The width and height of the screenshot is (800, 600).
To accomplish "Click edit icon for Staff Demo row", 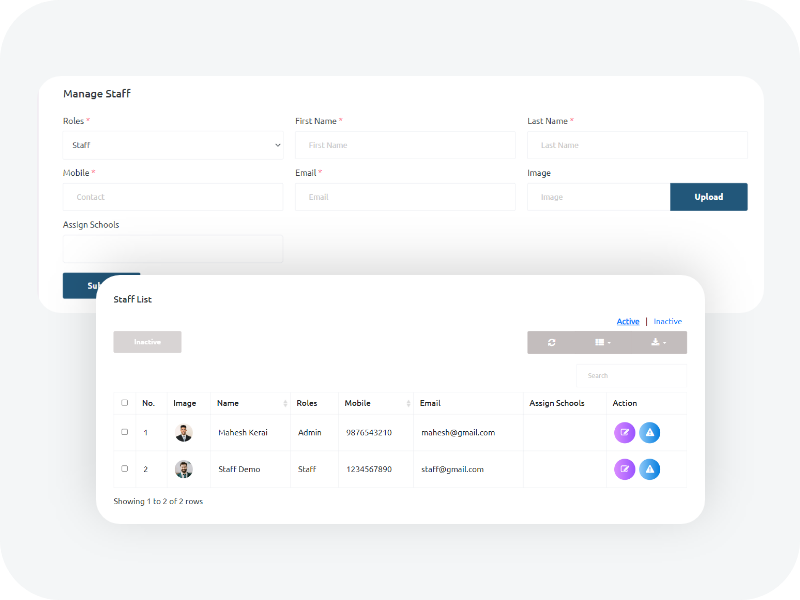I will pos(624,469).
